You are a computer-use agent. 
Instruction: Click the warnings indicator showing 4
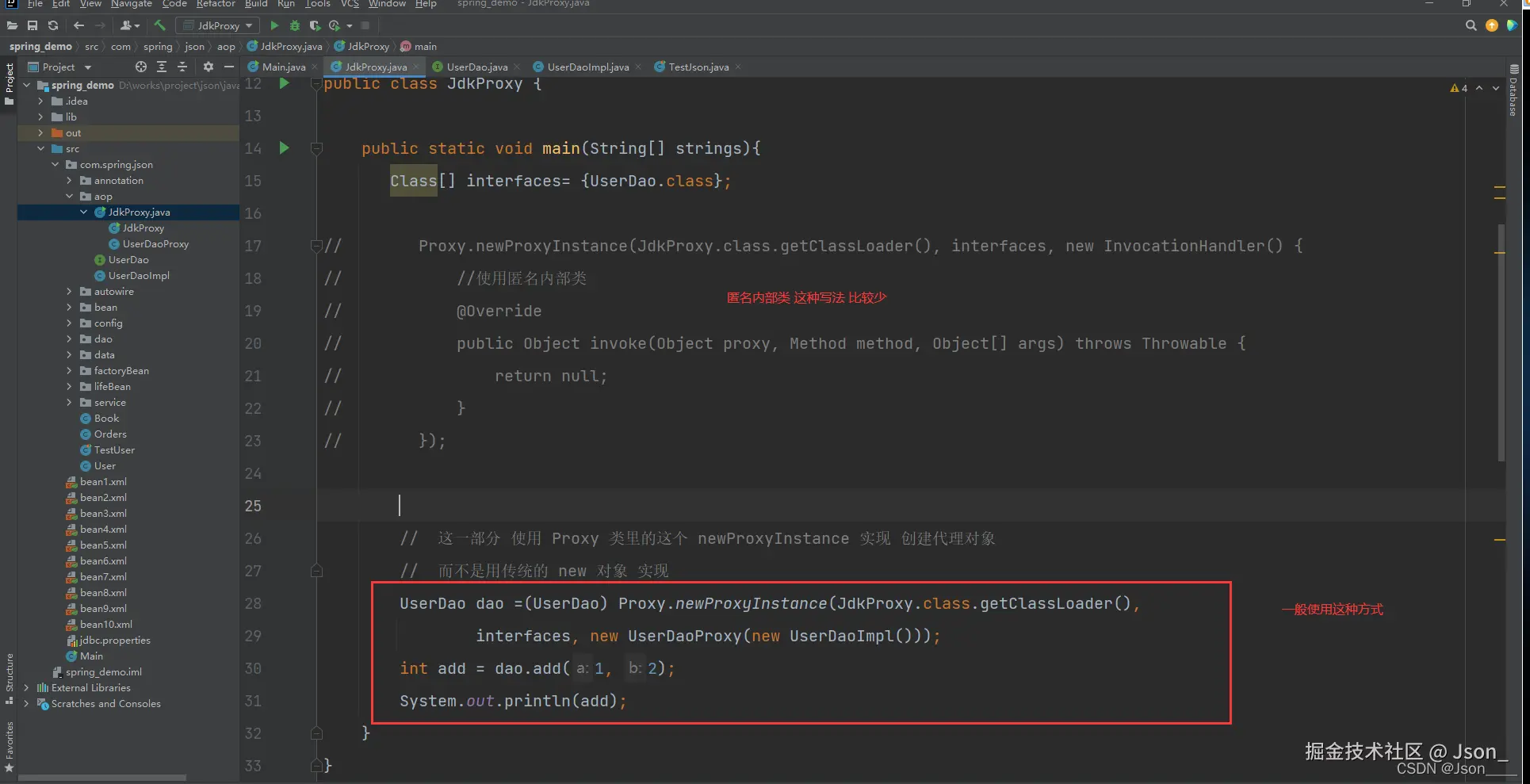pyautogui.click(x=1459, y=88)
